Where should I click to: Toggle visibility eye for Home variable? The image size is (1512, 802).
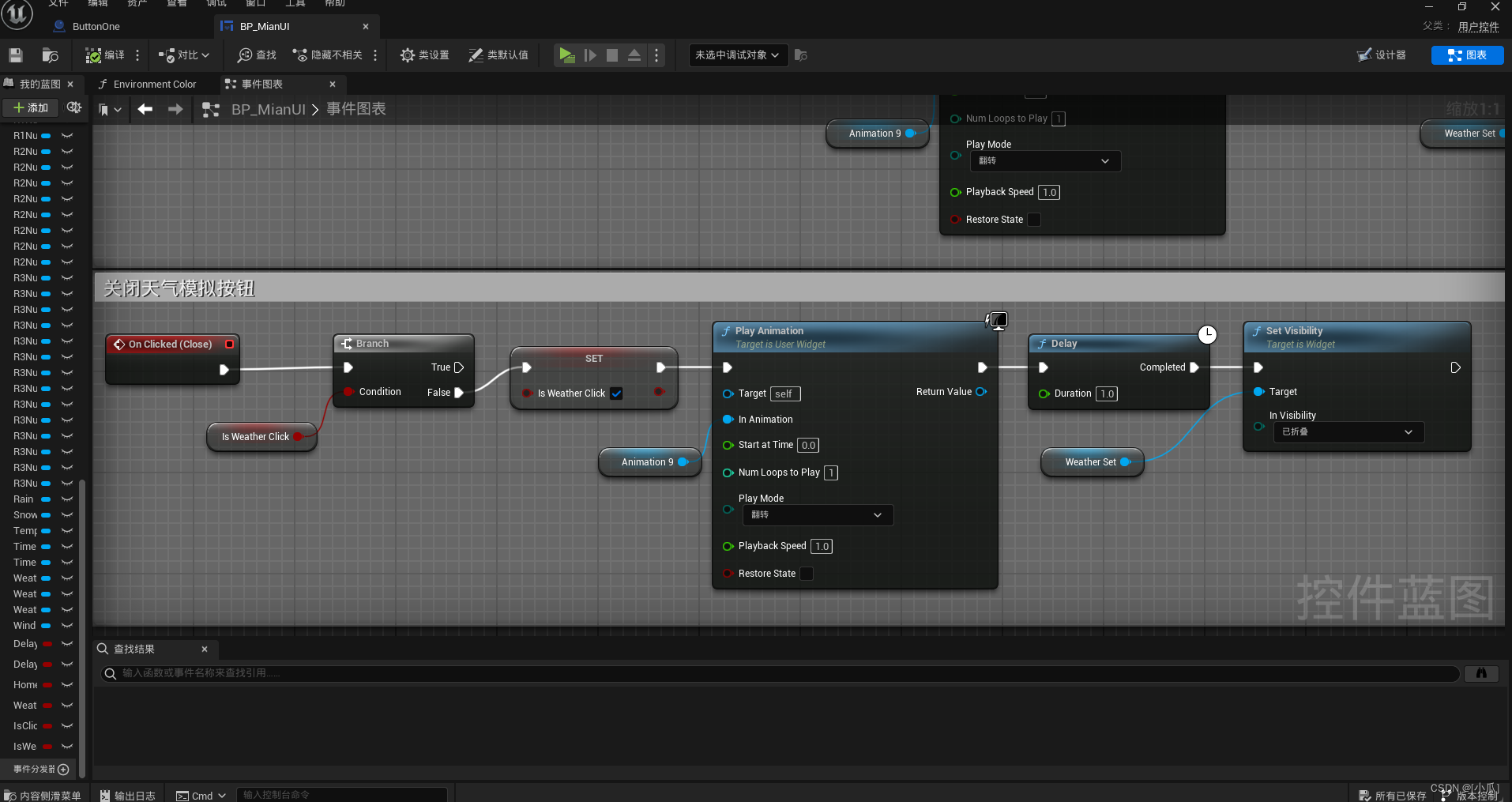67,685
